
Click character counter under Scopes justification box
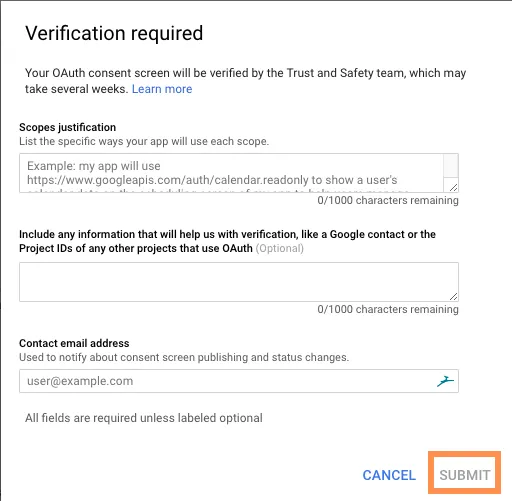[388, 200]
